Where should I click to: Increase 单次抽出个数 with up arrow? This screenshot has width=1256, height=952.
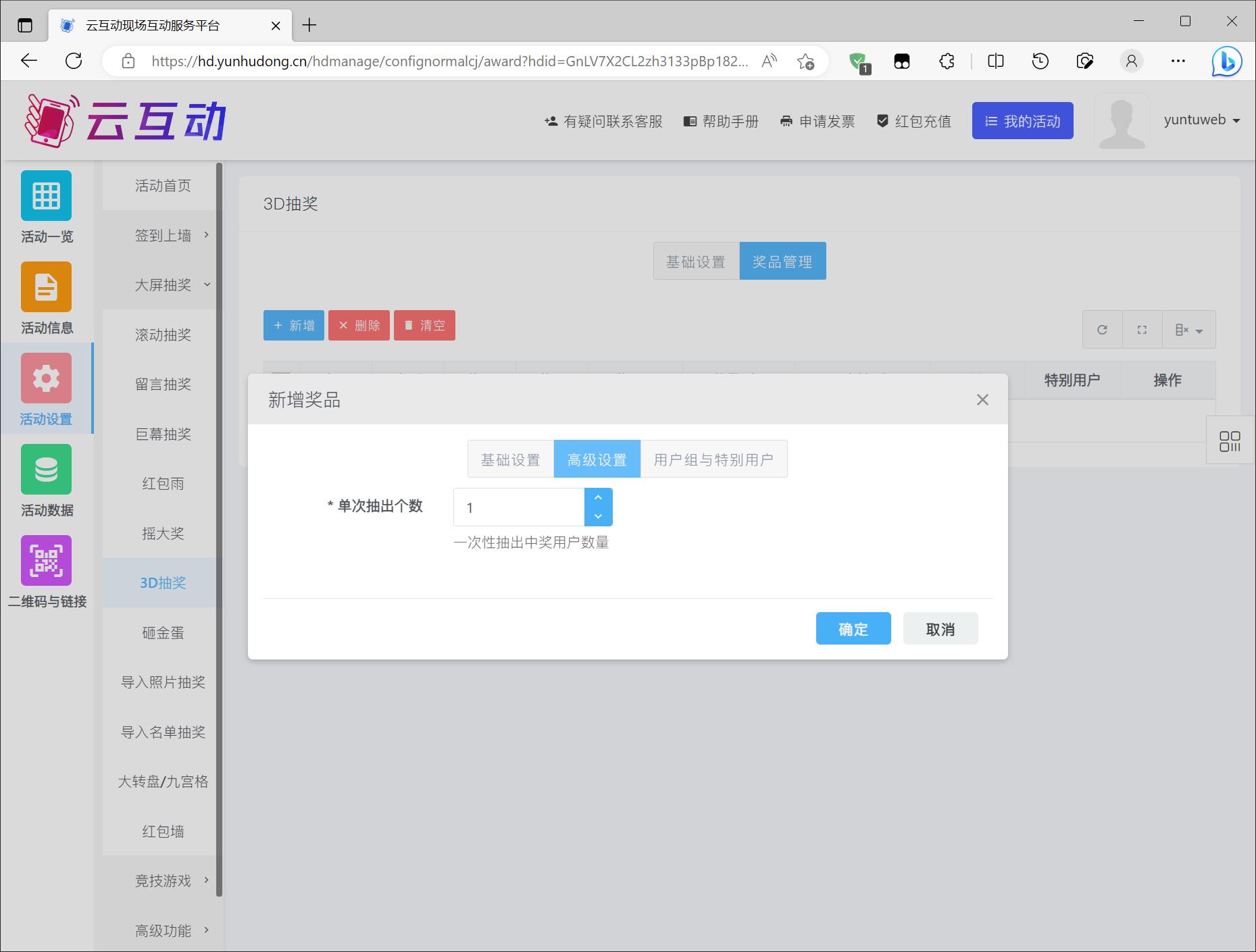[598, 498]
